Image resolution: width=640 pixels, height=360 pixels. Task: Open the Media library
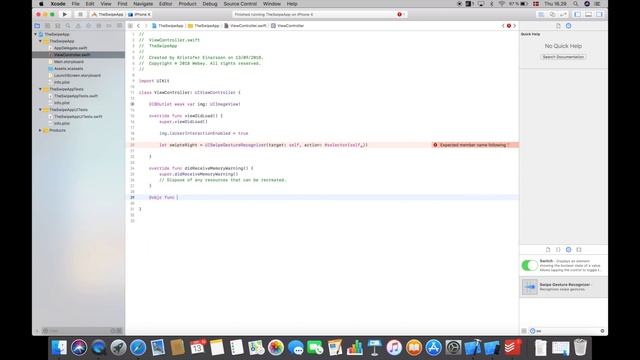[579, 249]
